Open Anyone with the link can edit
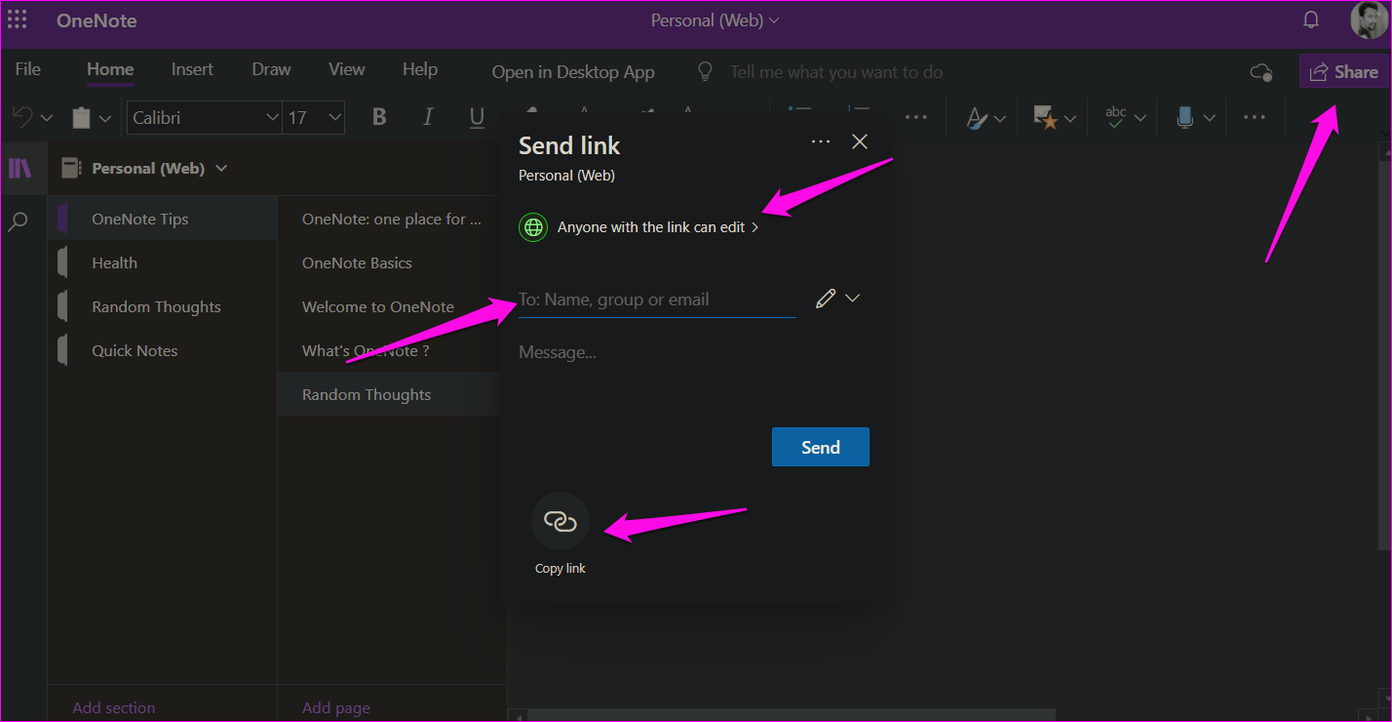Viewport: 1392px width, 722px height. [x=658, y=227]
